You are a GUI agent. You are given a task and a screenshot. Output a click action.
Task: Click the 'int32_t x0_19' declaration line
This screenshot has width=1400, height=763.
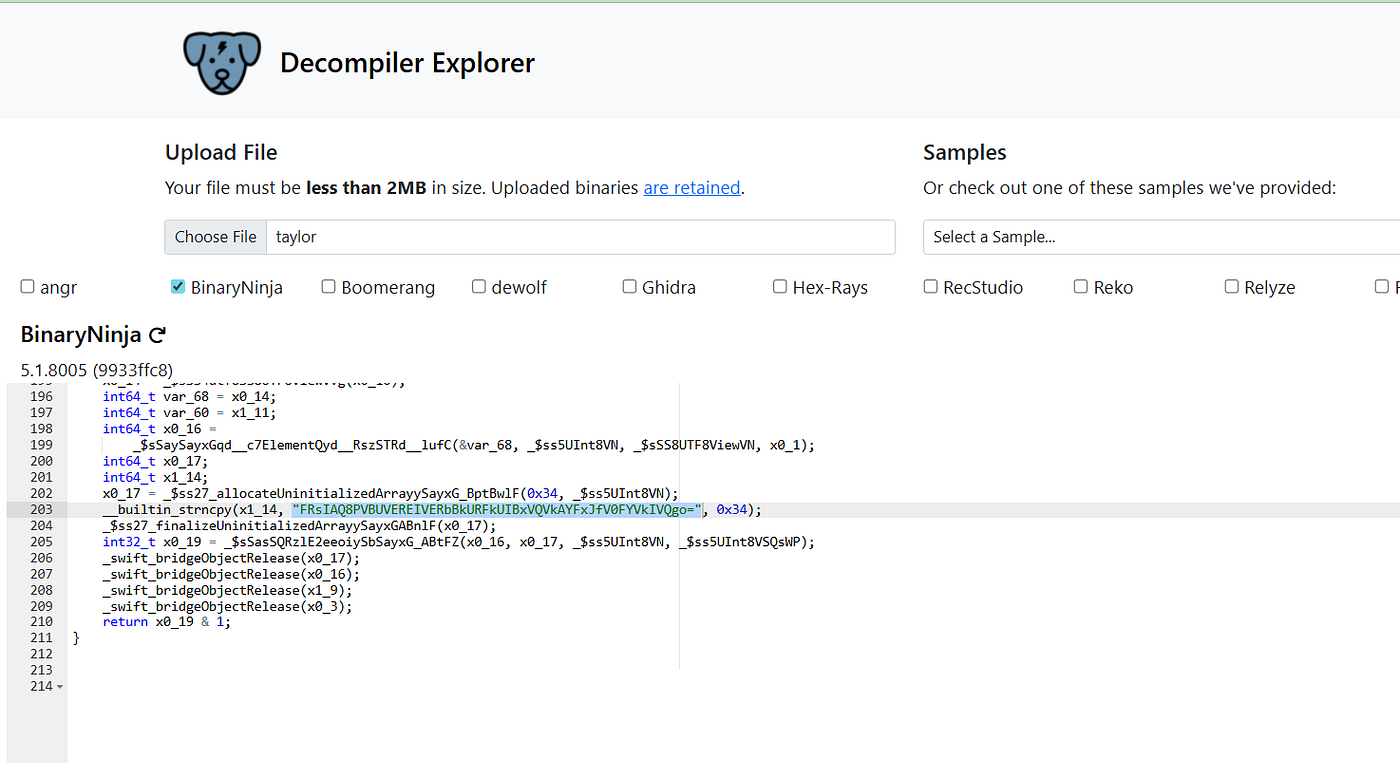459,542
